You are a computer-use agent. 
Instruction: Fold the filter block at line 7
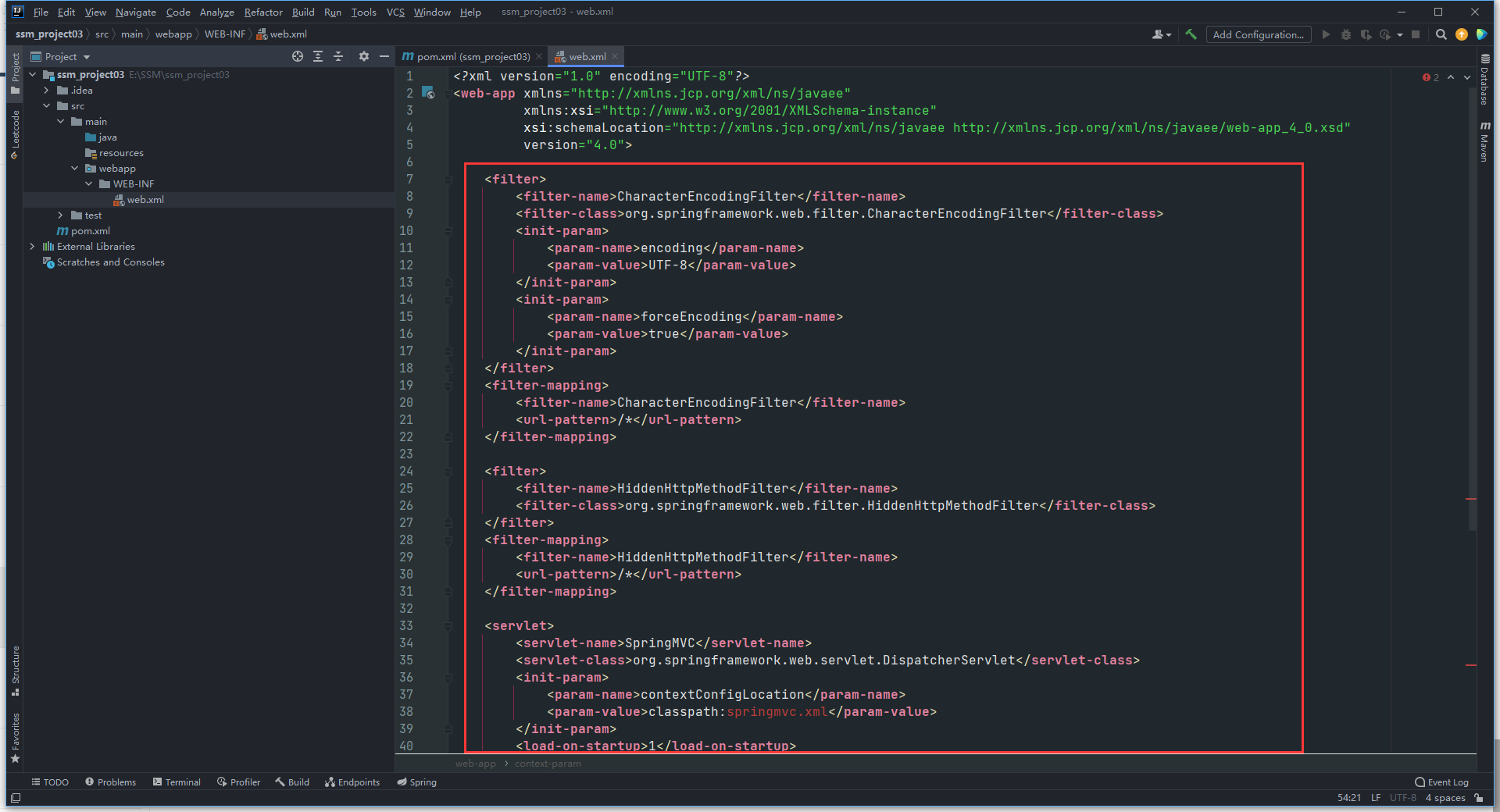[448, 180]
